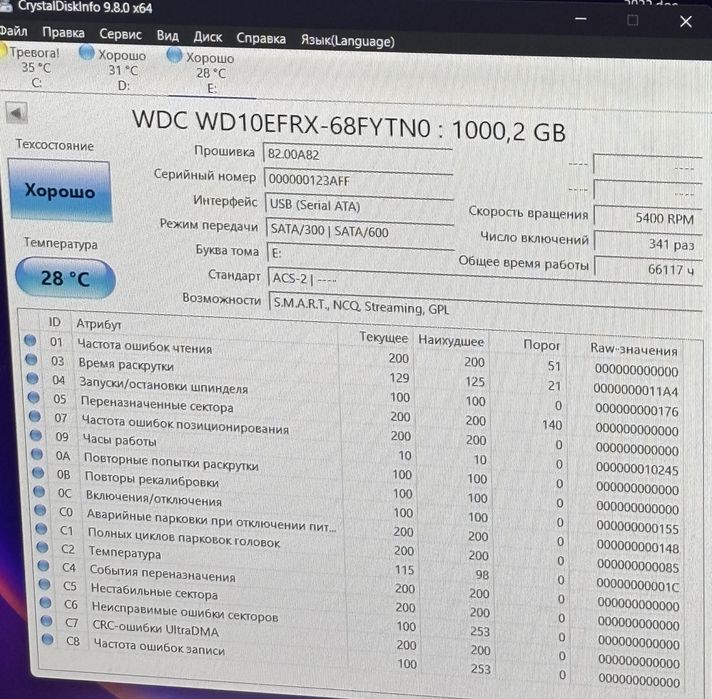Image resolution: width=712 pixels, height=699 pixels.
Task: Click status icon for attribute 07
Action: (x=35, y=416)
